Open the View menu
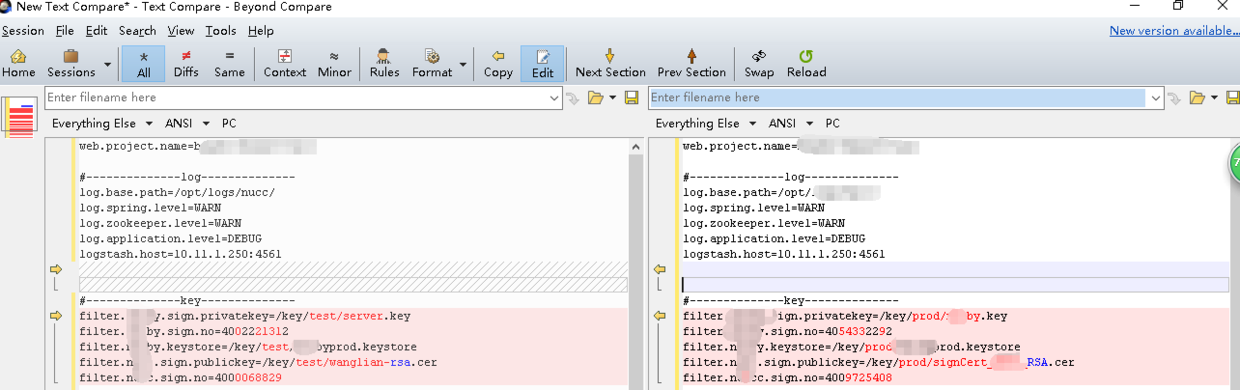The width and height of the screenshot is (1240, 390). pos(181,31)
